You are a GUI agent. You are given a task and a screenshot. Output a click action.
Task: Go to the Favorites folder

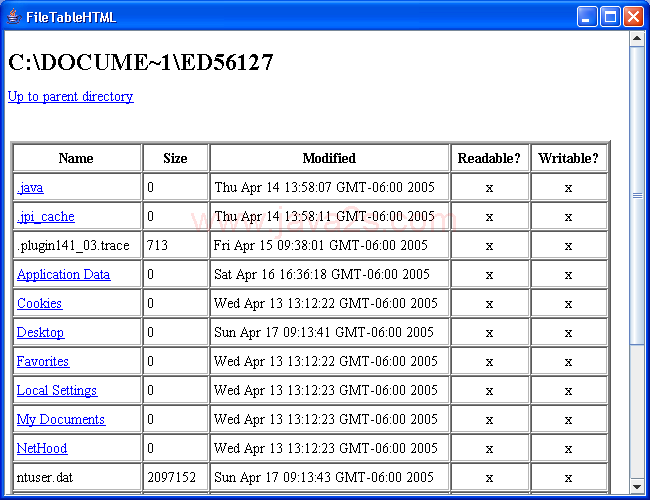(x=43, y=362)
